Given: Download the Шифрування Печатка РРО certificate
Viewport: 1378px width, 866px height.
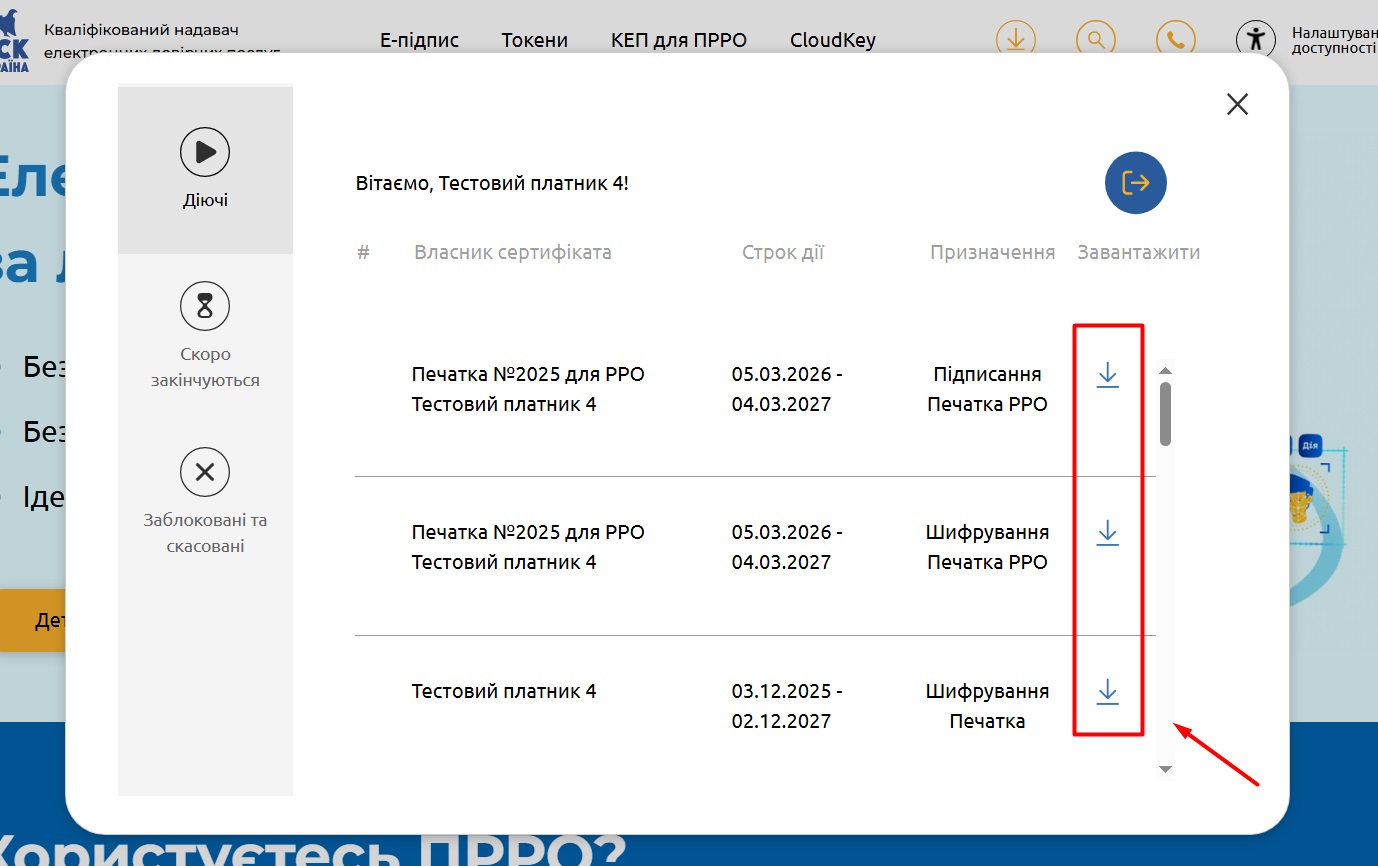Looking at the screenshot, I should 1107,533.
